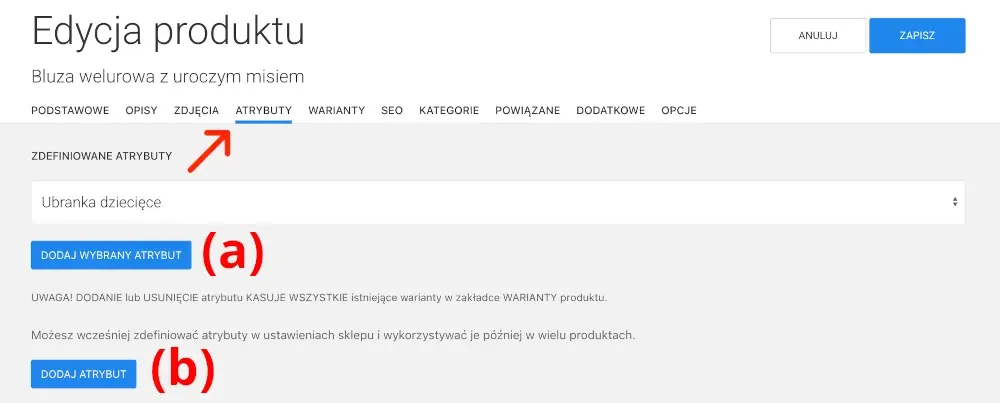Open the PODSTAWOWE tab

pyautogui.click(x=70, y=110)
